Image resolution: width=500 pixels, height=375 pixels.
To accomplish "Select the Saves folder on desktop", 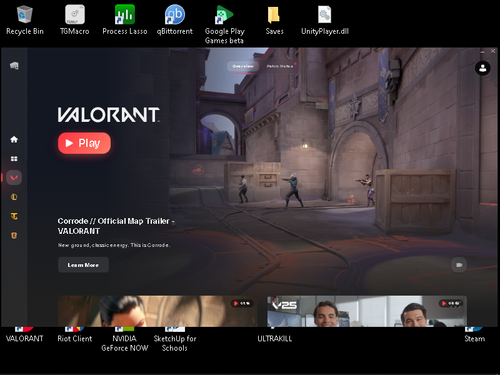I will coord(274,21).
